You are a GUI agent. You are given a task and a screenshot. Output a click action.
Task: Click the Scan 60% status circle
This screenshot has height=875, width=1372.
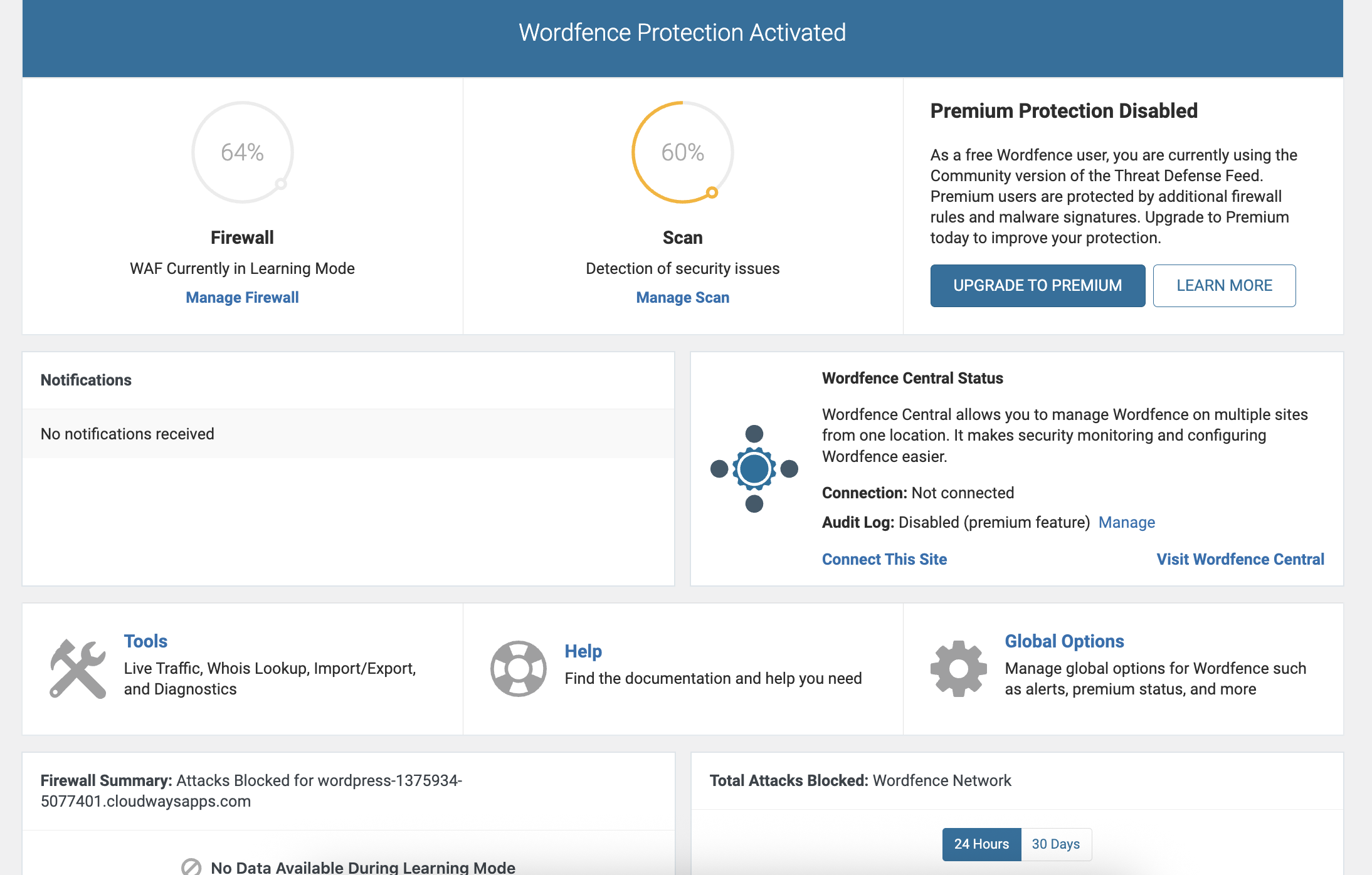[x=682, y=152]
